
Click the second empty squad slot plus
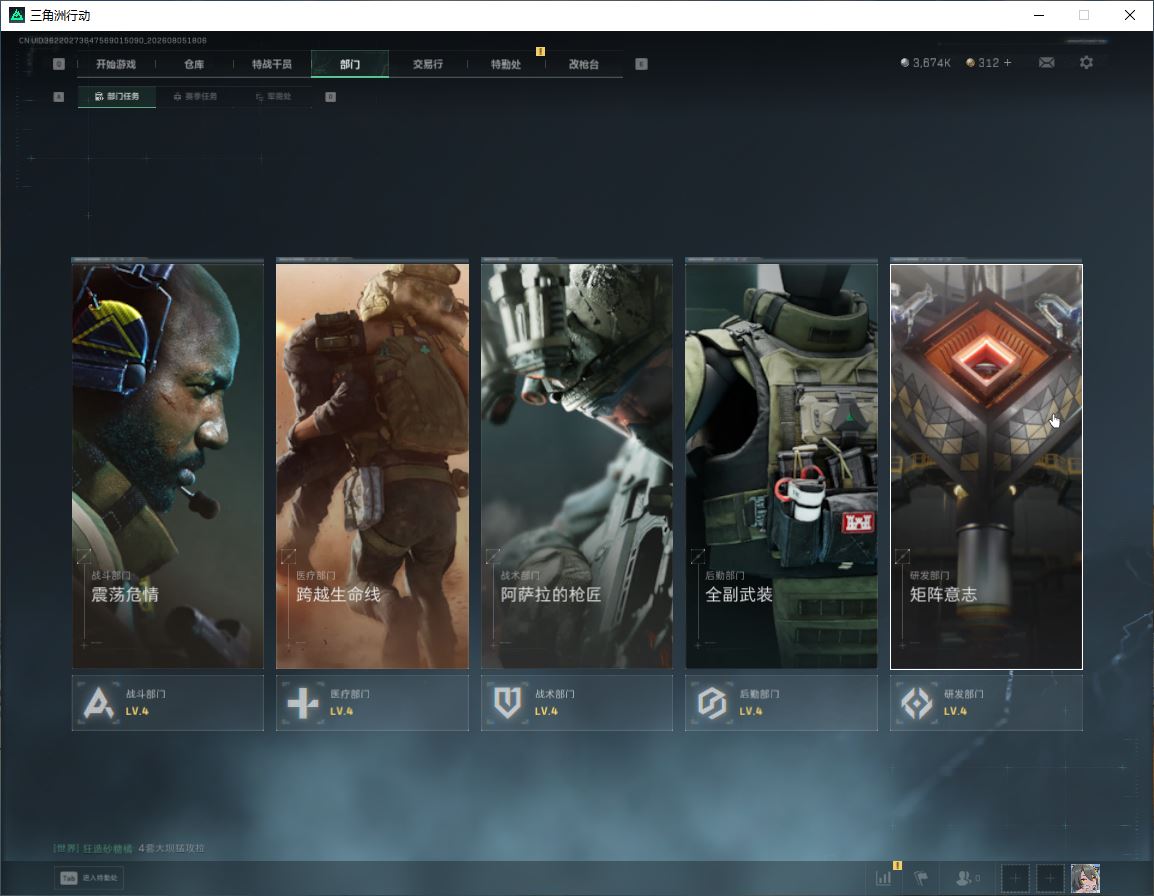pos(1050,878)
